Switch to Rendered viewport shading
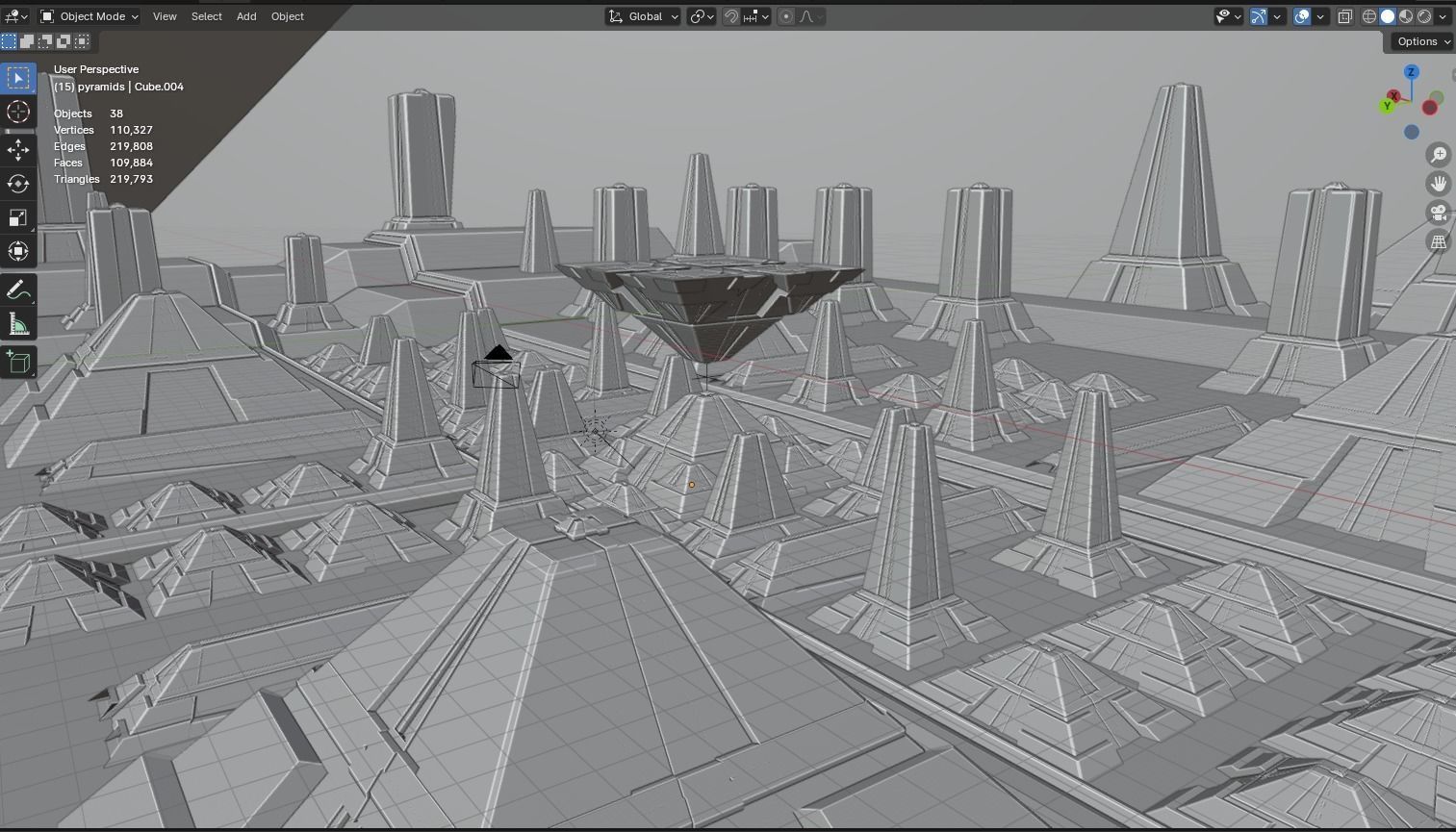This screenshot has height=832, width=1456. pyautogui.click(x=1424, y=16)
